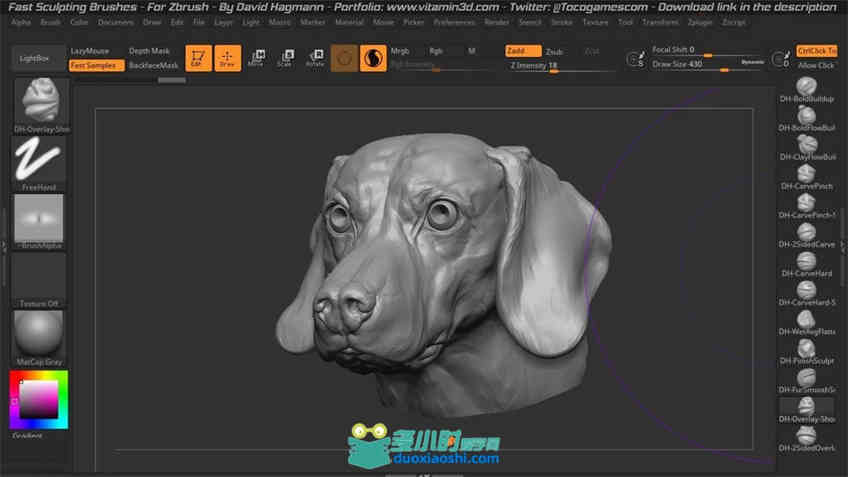This screenshot has height=477, width=848.
Task: Activate the Draw mode button
Action: (x=228, y=58)
